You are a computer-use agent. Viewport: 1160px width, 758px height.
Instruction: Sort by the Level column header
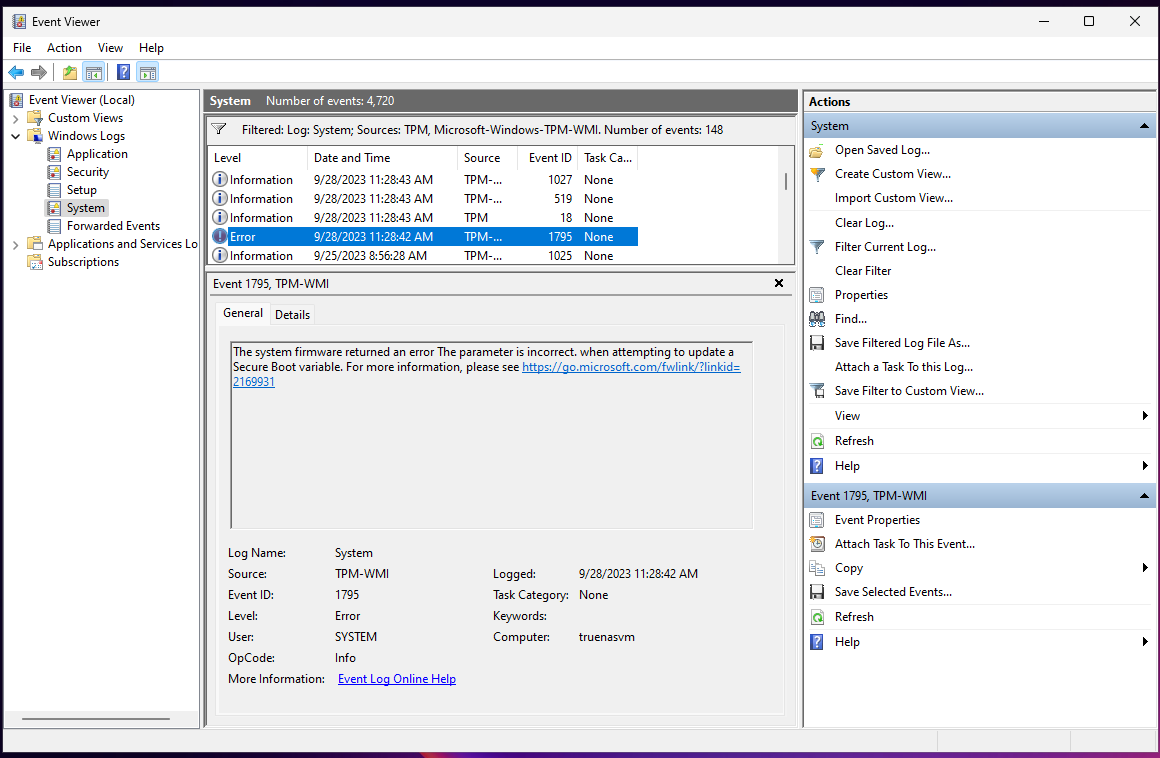click(257, 158)
